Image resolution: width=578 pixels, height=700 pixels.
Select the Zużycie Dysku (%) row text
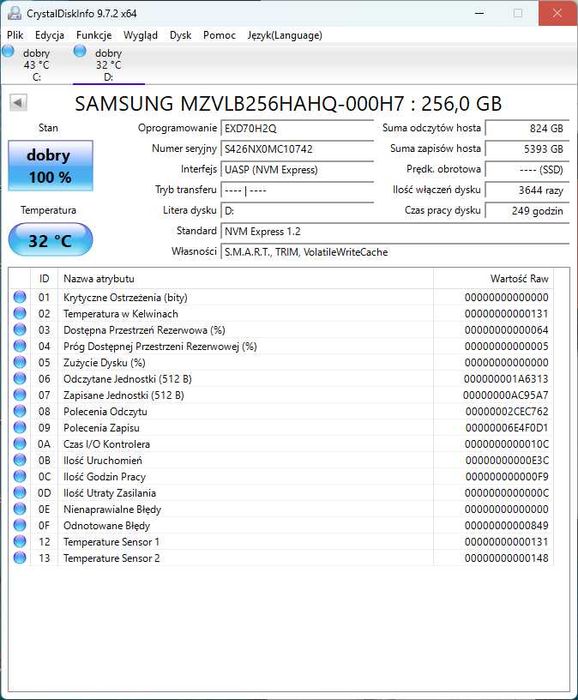tap(104, 362)
